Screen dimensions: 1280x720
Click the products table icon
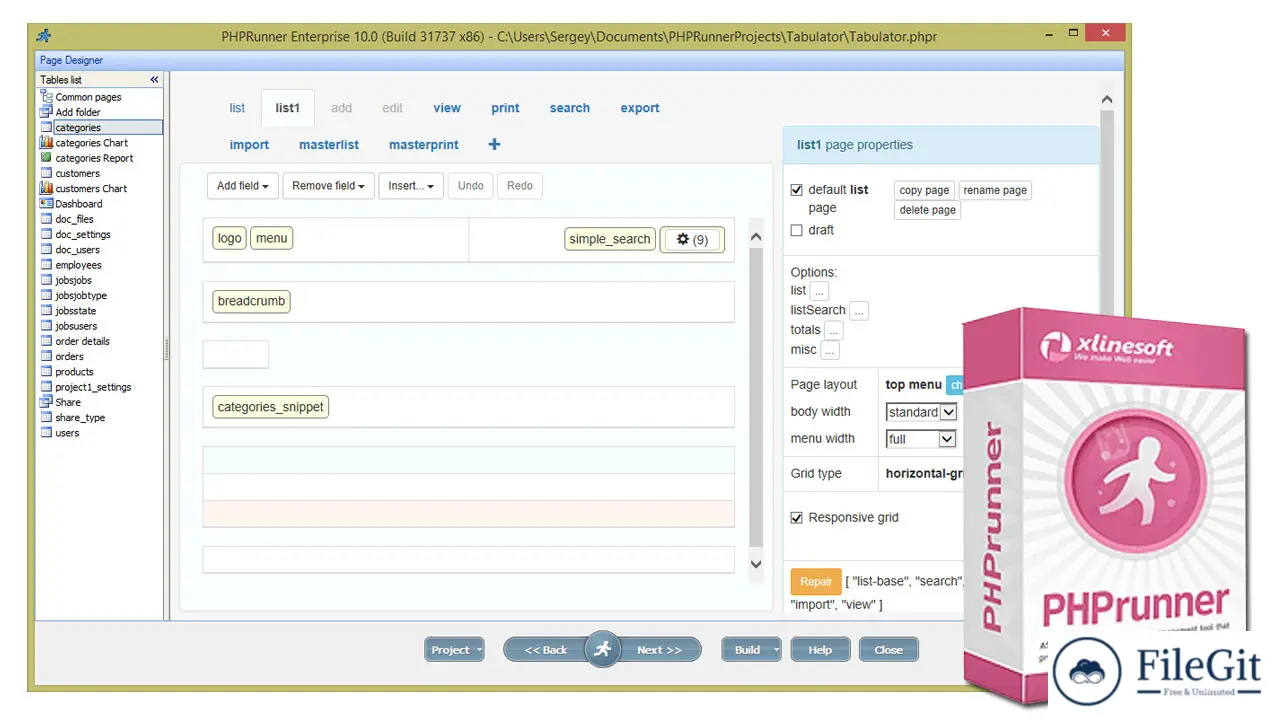(46, 372)
